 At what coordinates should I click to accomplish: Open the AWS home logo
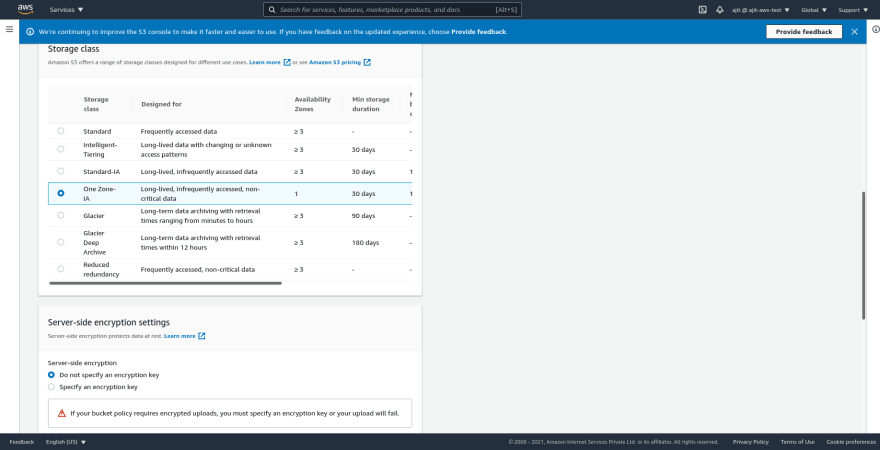coord(25,9)
